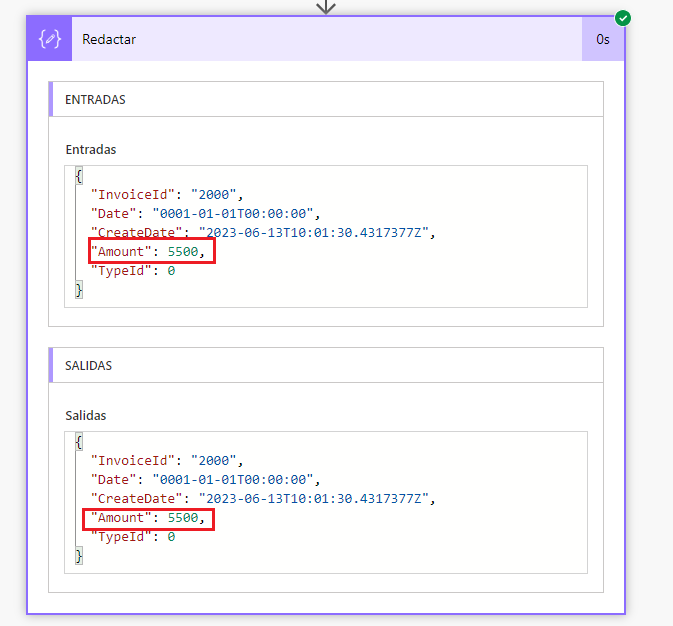
Task: Click the closing brace in Salidas JSON
Action: tap(79, 556)
